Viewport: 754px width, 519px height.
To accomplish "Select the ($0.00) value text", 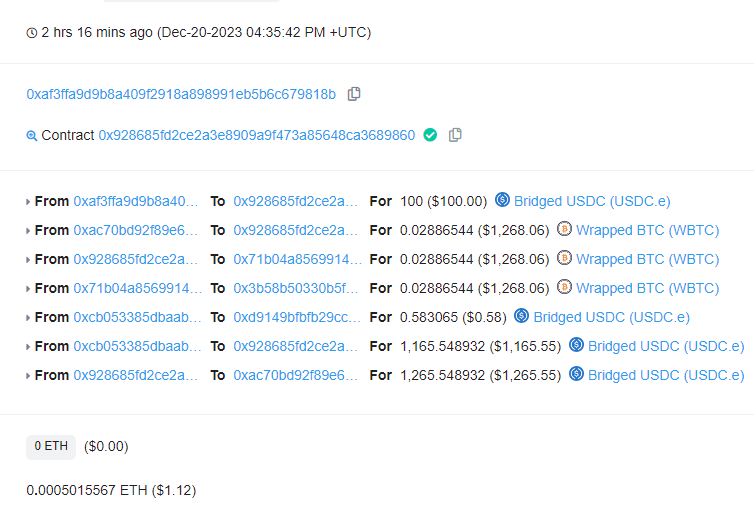I will point(106,446).
